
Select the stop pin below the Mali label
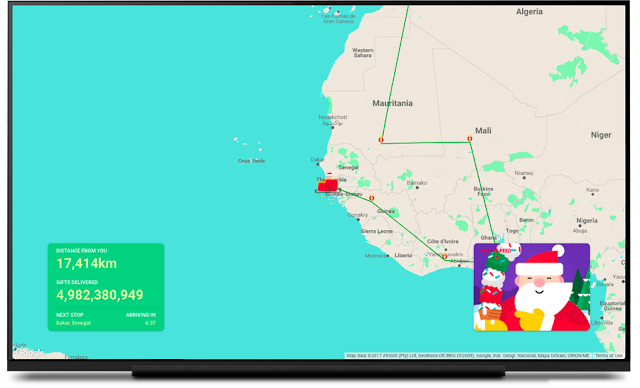coord(470,139)
